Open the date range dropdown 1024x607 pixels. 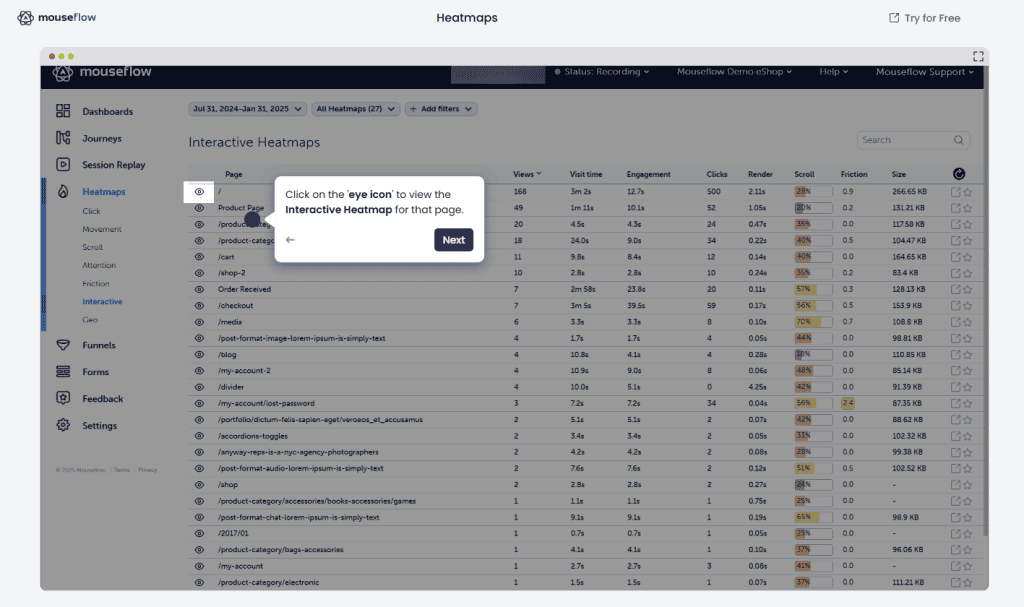tap(248, 109)
